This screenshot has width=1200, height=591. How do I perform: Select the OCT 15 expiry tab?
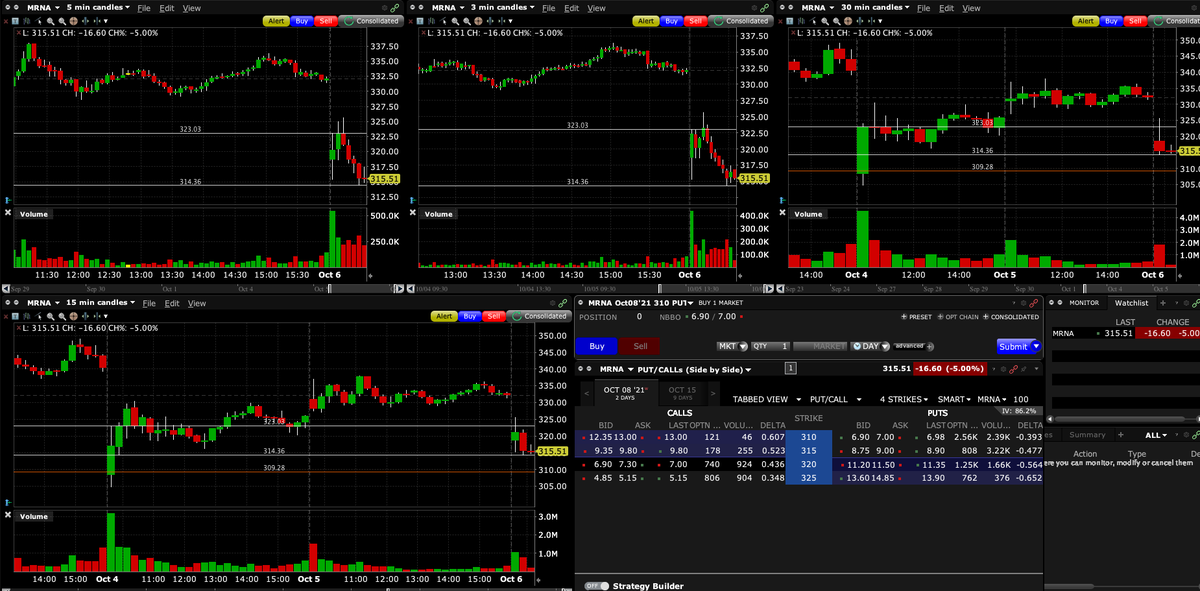point(682,393)
